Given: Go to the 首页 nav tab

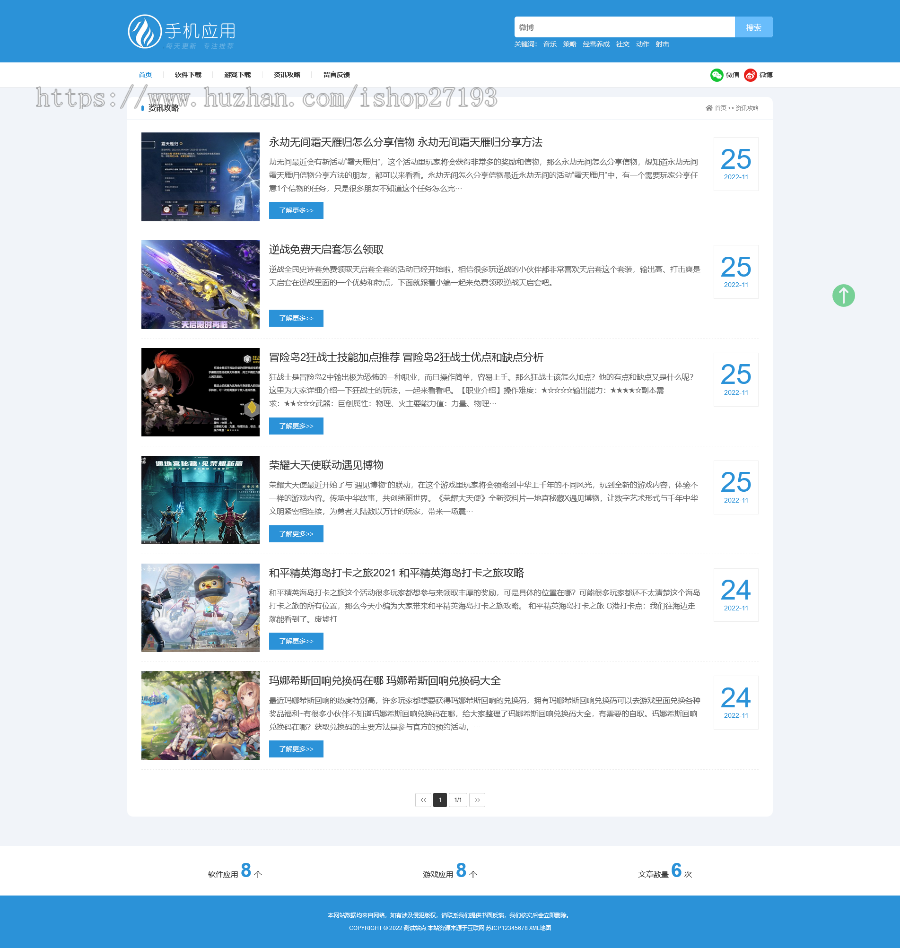Looking at the screenshot, I should [145, 75].
